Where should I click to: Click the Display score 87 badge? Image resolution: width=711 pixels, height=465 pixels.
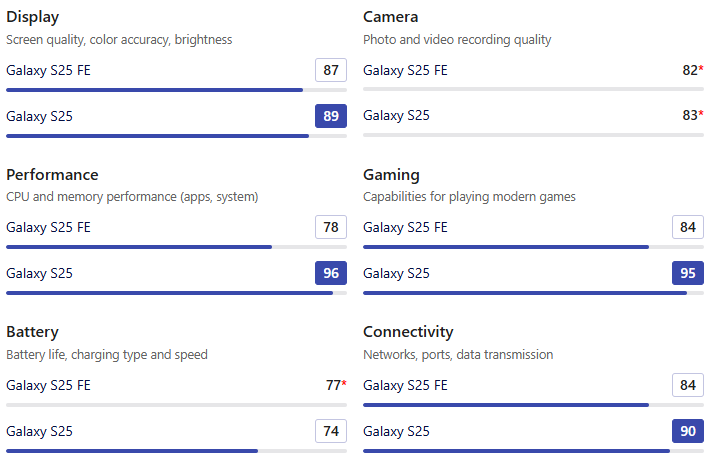click(331, 70)
